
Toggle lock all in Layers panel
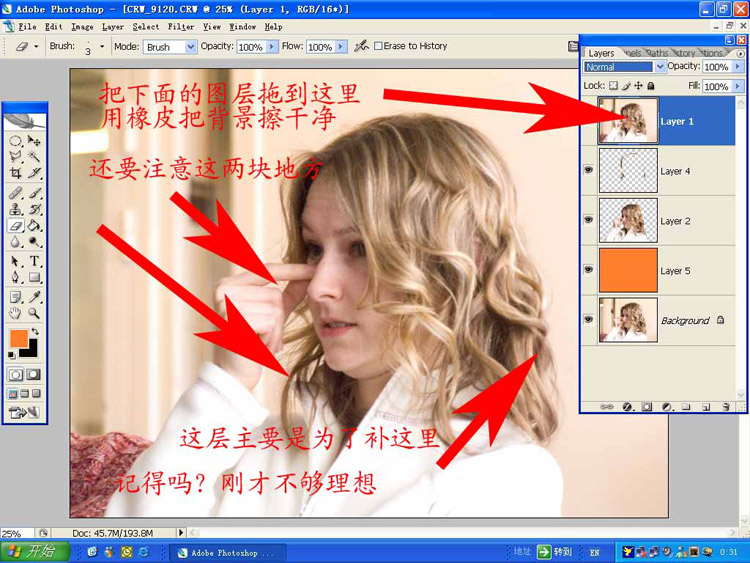click(x=651, y=86)
